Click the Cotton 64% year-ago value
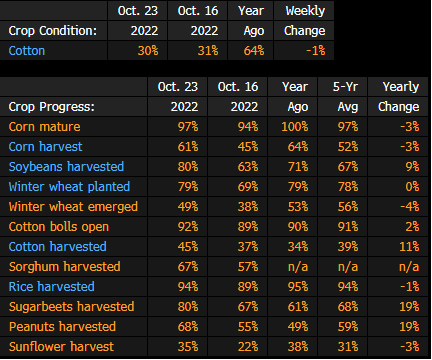The height and width of the screenshot is (360, 432). pos(254,51)
